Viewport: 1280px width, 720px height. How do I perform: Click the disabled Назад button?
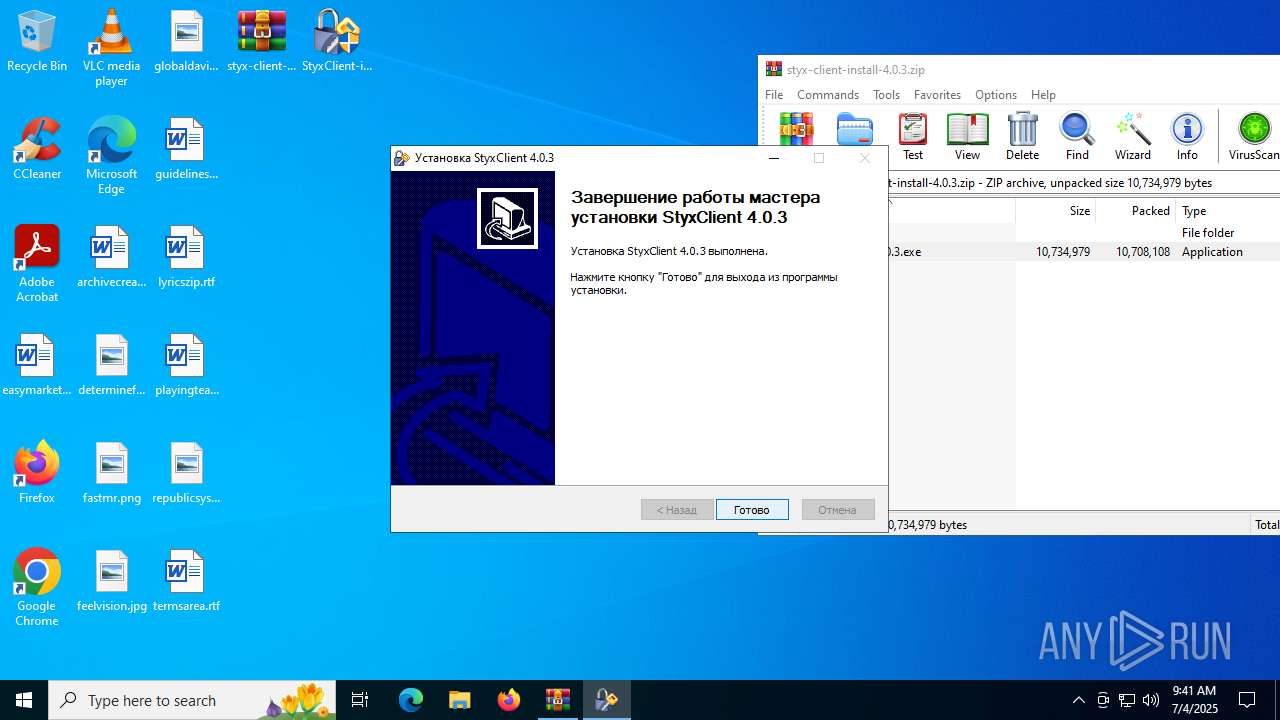pos(677,510)
